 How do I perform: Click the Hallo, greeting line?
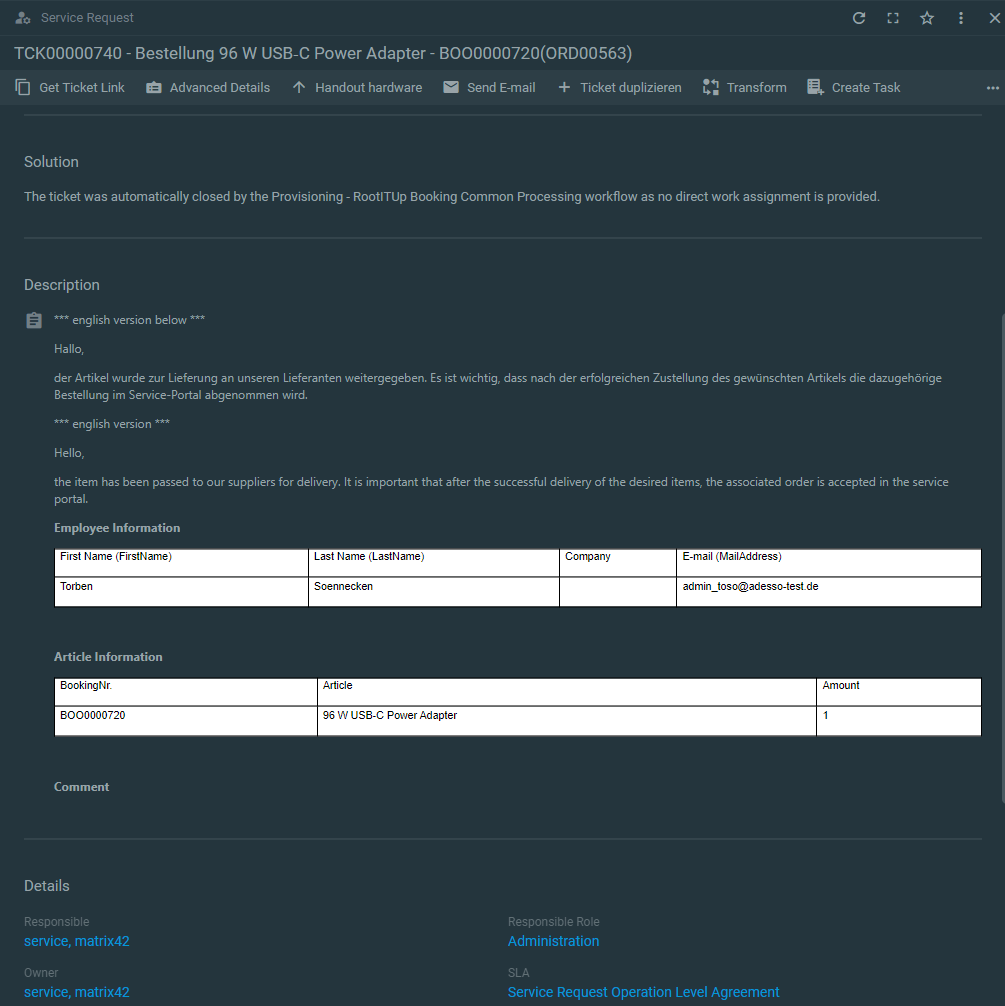click(69, 349)
